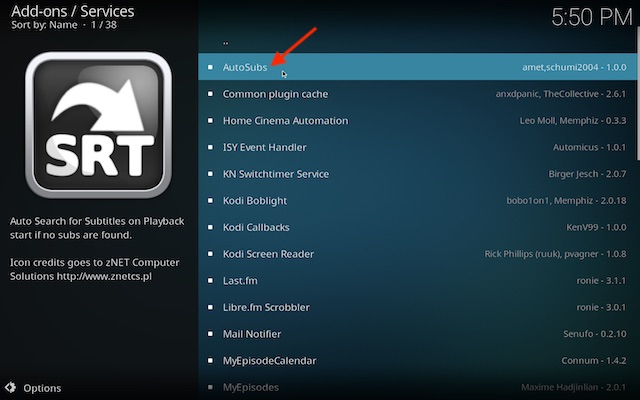Open Home Cinema Automation add-on
Screen dimensions: 640x400
tap(417, 120)
